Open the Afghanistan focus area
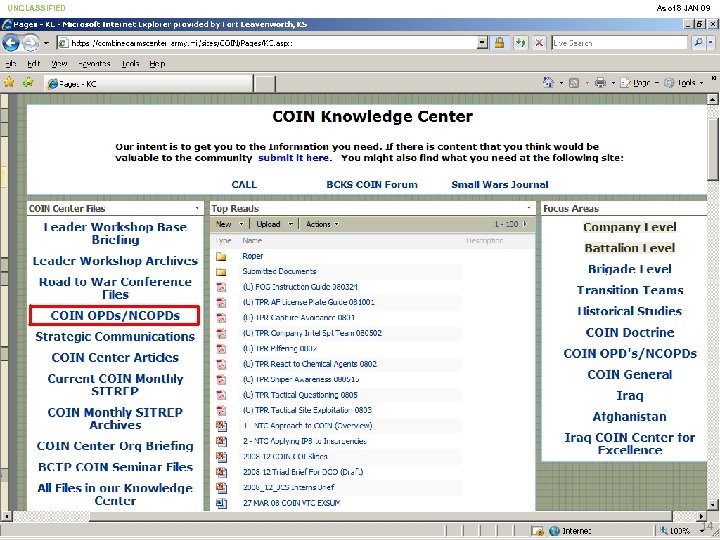 click(x=630, y=416)
